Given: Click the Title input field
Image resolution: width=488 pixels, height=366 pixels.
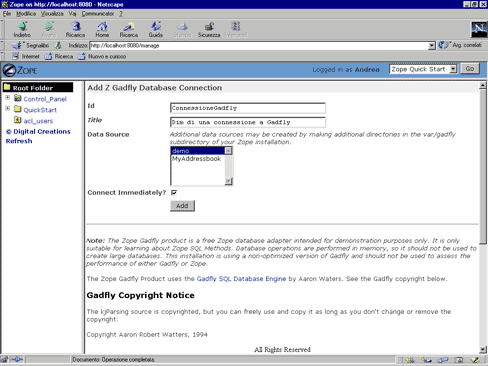Looking at the screenshot, I should pyautogui.click(x=248, y=122).
